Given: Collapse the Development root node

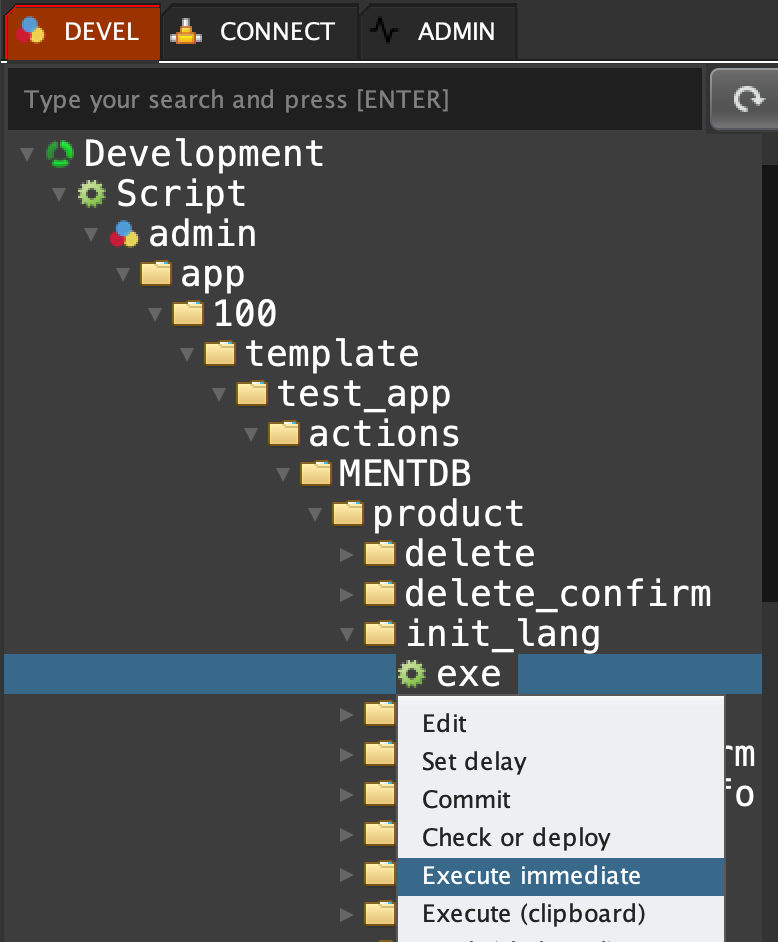Looking at the screenshot, I should tap(27, 154).
